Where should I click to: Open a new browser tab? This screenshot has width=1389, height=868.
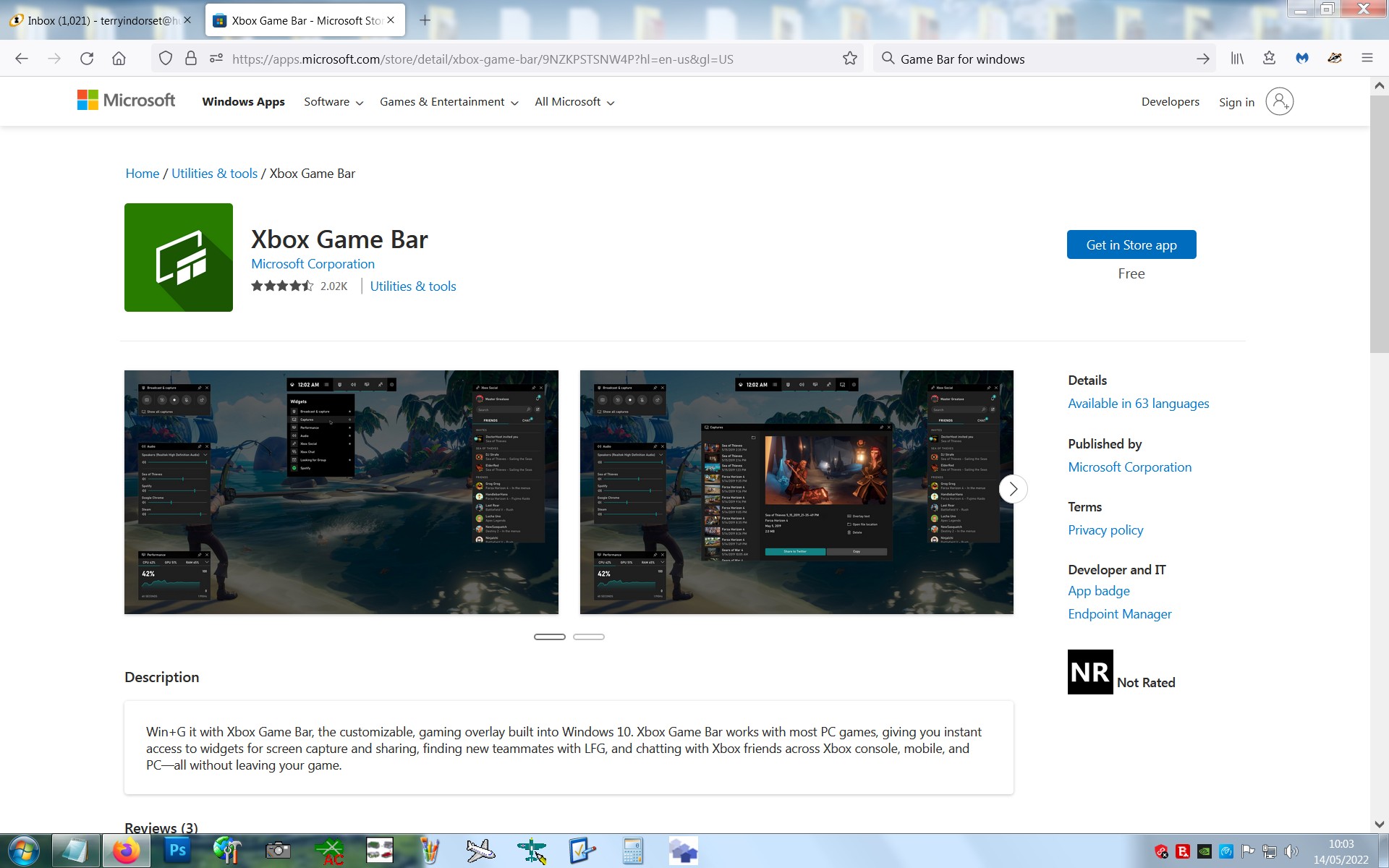pyautogui.click(x=425, y=20)
